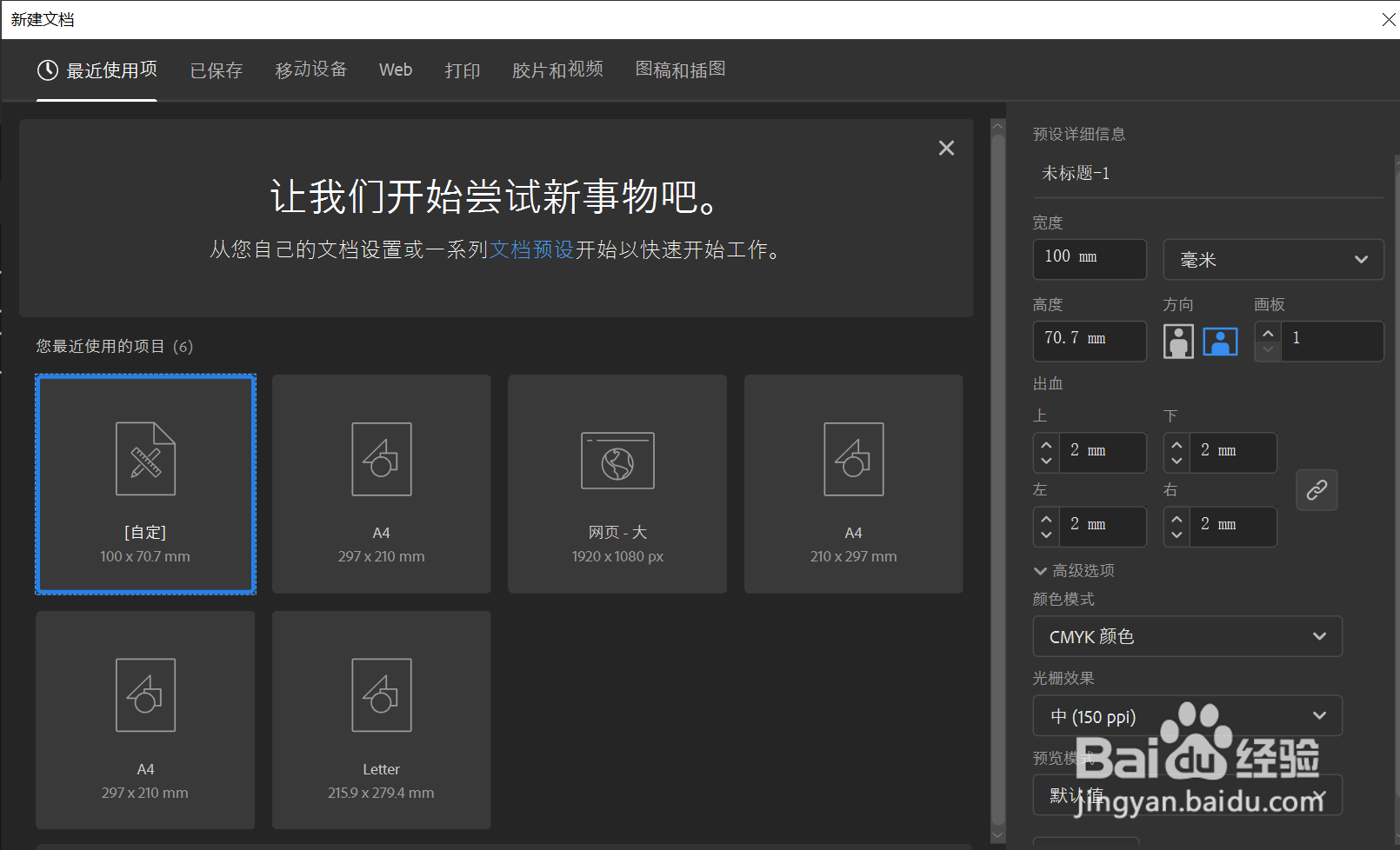Screen dimensions: 1400x850
Task: Click the globe icon of web preset
Action: click(x=618, y=462)
